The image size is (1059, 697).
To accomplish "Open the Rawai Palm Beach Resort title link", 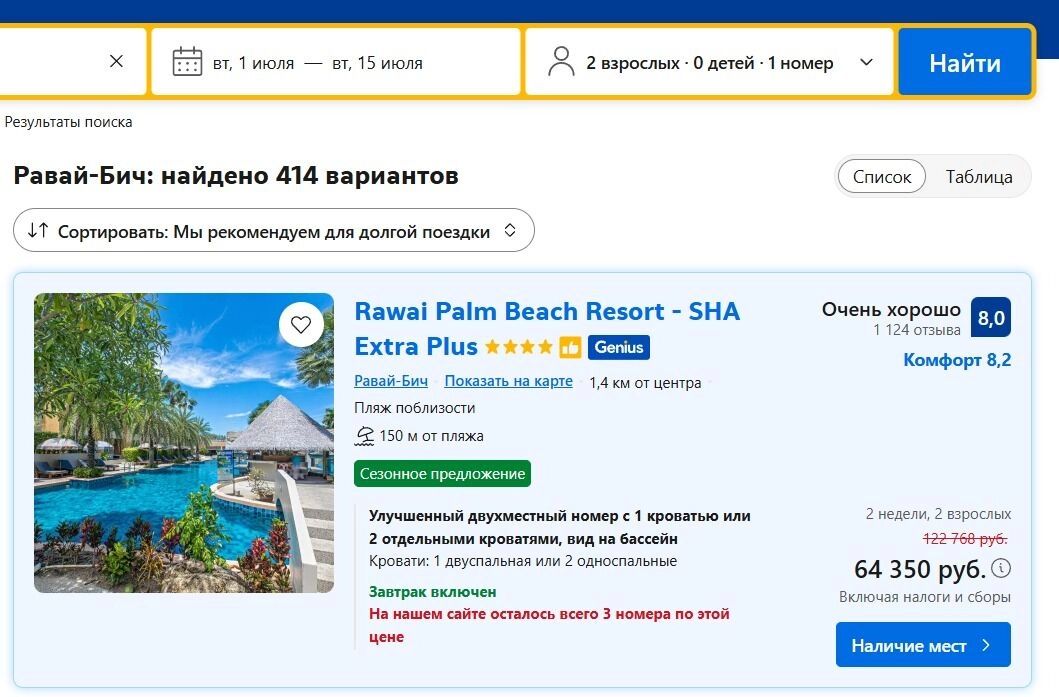I will pyautogui.click(x=546, y=312).
